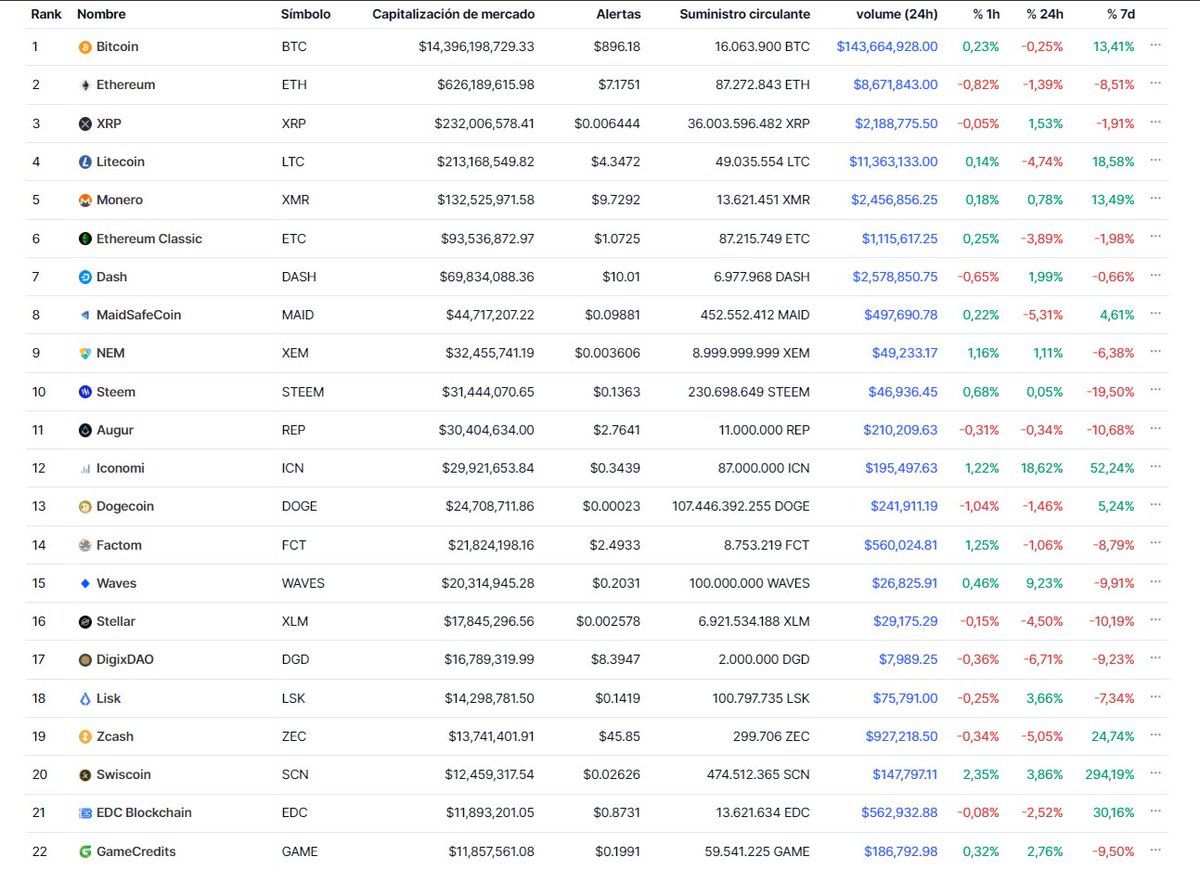Click the Stellar logo icon

pyautogui.click(x=85, y=621)
